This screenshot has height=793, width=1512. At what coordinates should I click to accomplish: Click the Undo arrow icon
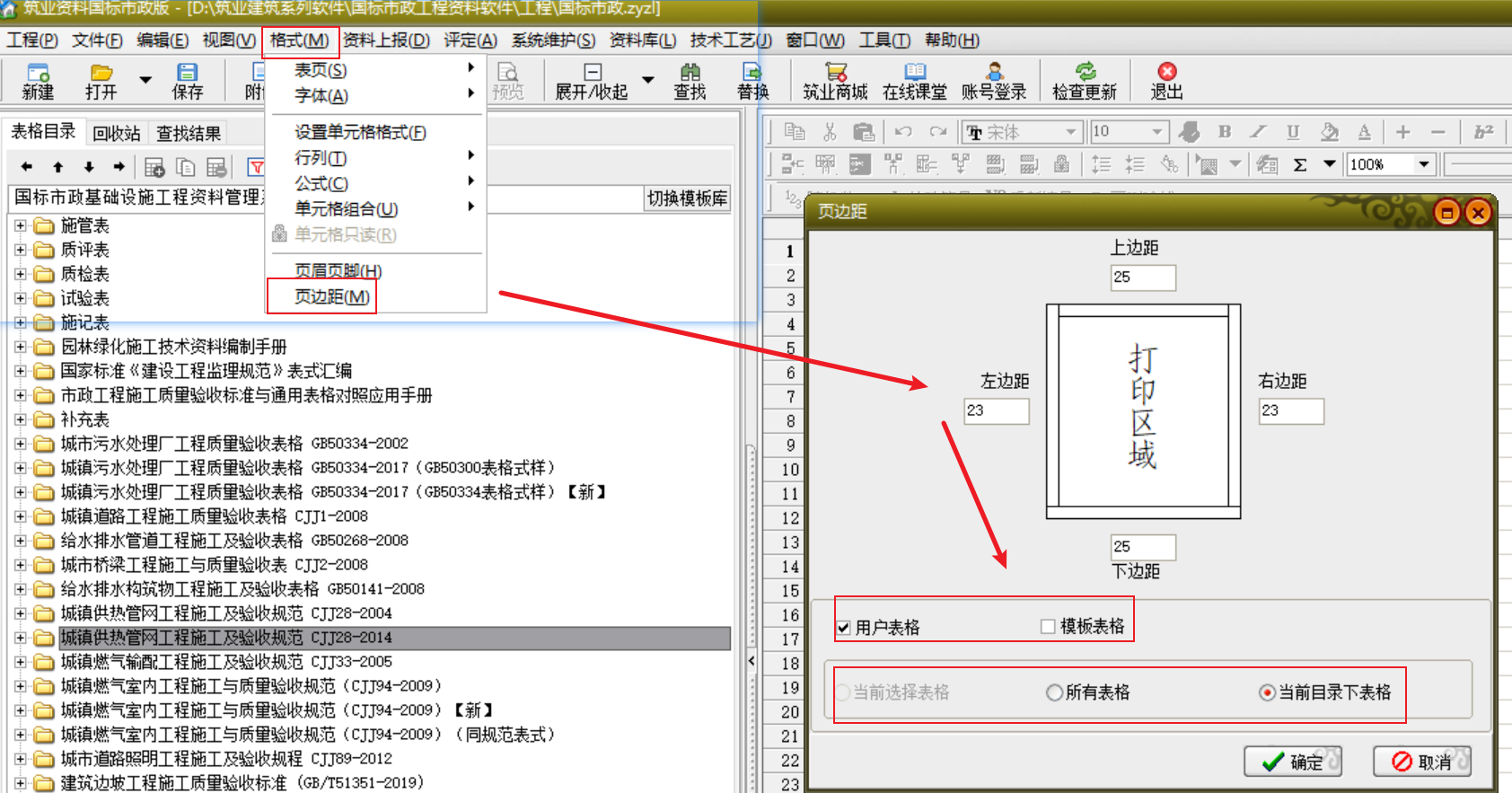(903, 132)
